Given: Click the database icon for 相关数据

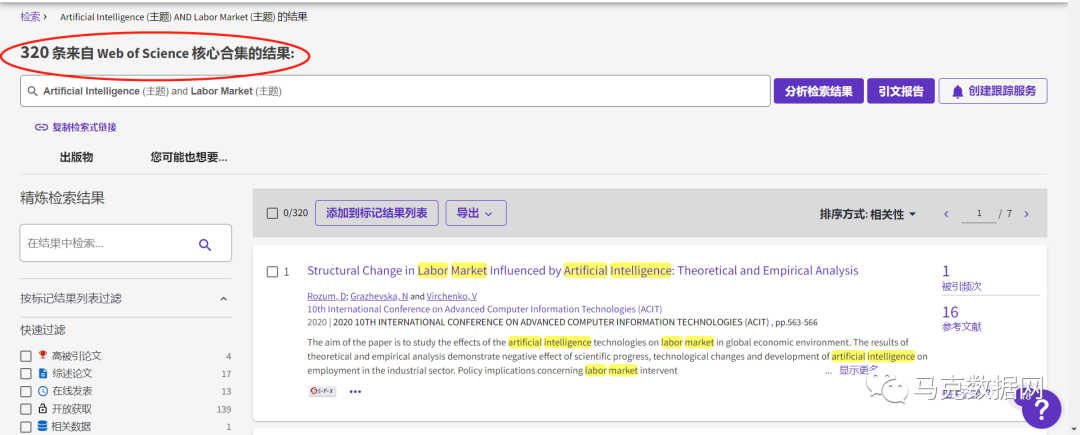Looking at the screenshot, I should [43, 426].
